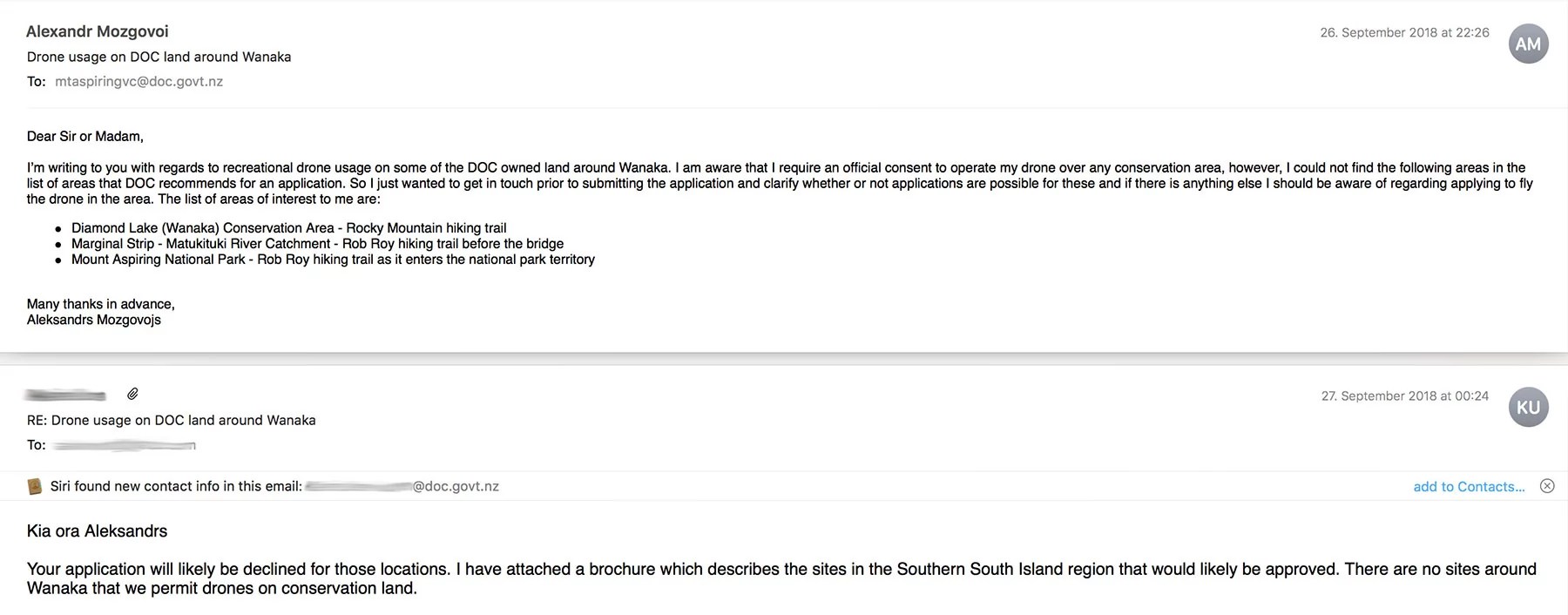Select the "RE: Drone usage" reply subject line
This screenshot has height=615, width=1568.
pyautogui.click(x=171, y=420)
